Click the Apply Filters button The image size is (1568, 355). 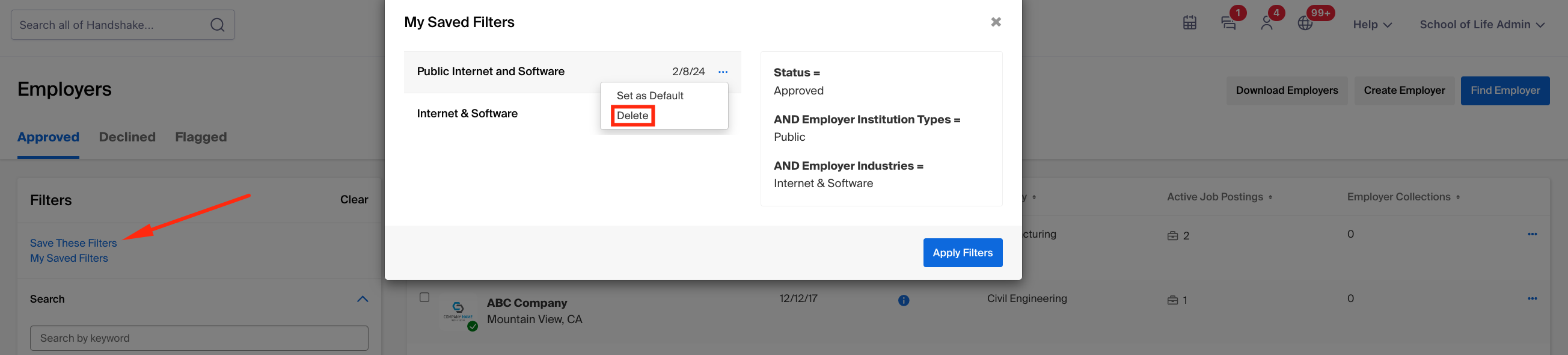(963, 253)
